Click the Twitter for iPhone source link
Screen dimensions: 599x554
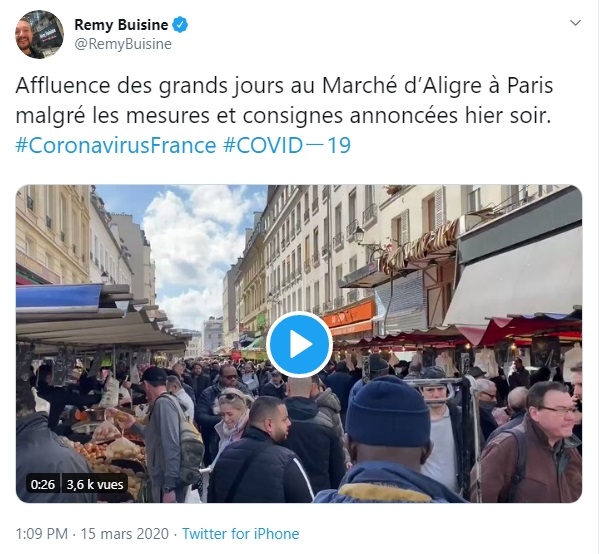240,534
